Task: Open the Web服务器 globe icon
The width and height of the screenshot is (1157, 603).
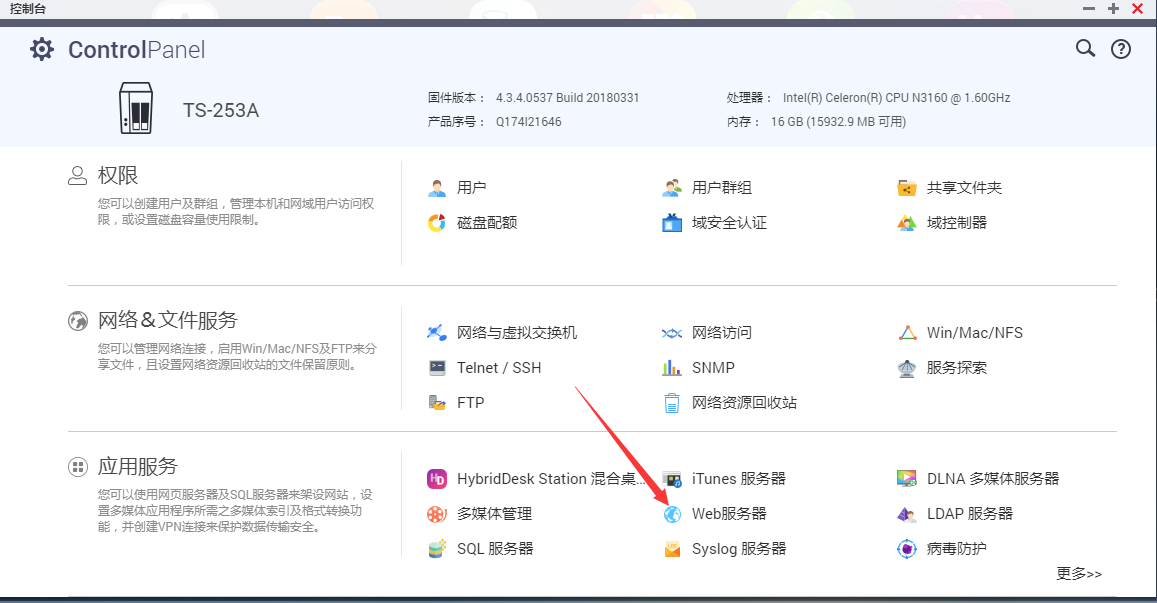Action: click(671, 514)
